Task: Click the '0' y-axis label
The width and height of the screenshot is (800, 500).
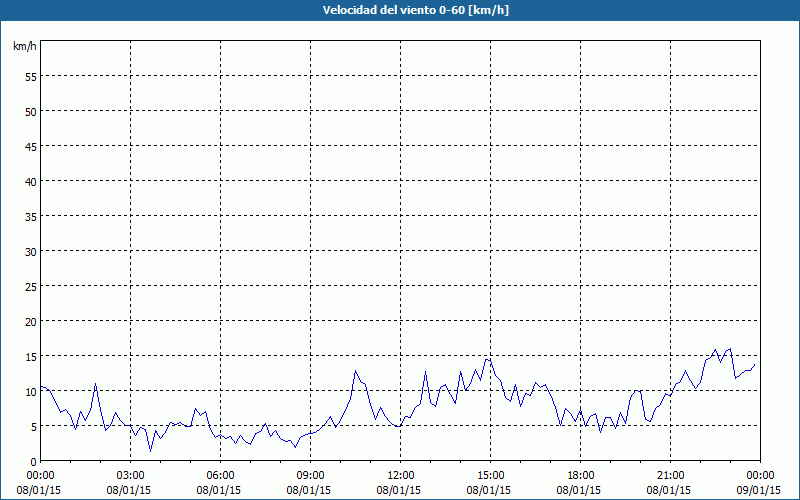Action: (34, 462)
